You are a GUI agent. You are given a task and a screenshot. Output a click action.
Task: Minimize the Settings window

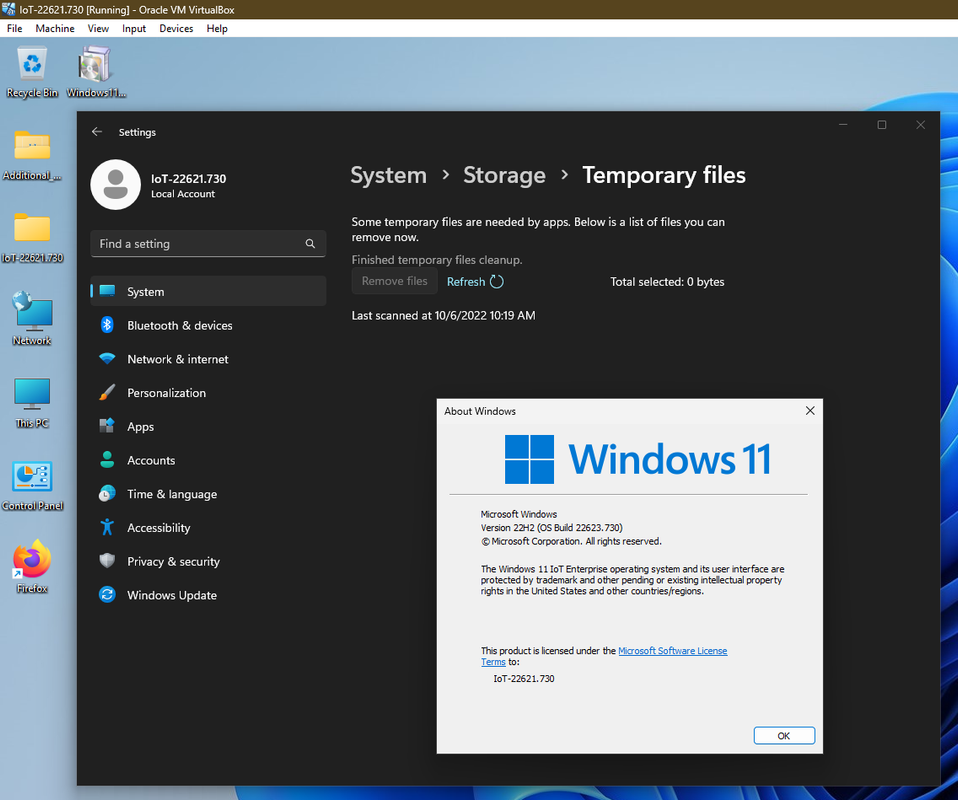click(843, 125)
